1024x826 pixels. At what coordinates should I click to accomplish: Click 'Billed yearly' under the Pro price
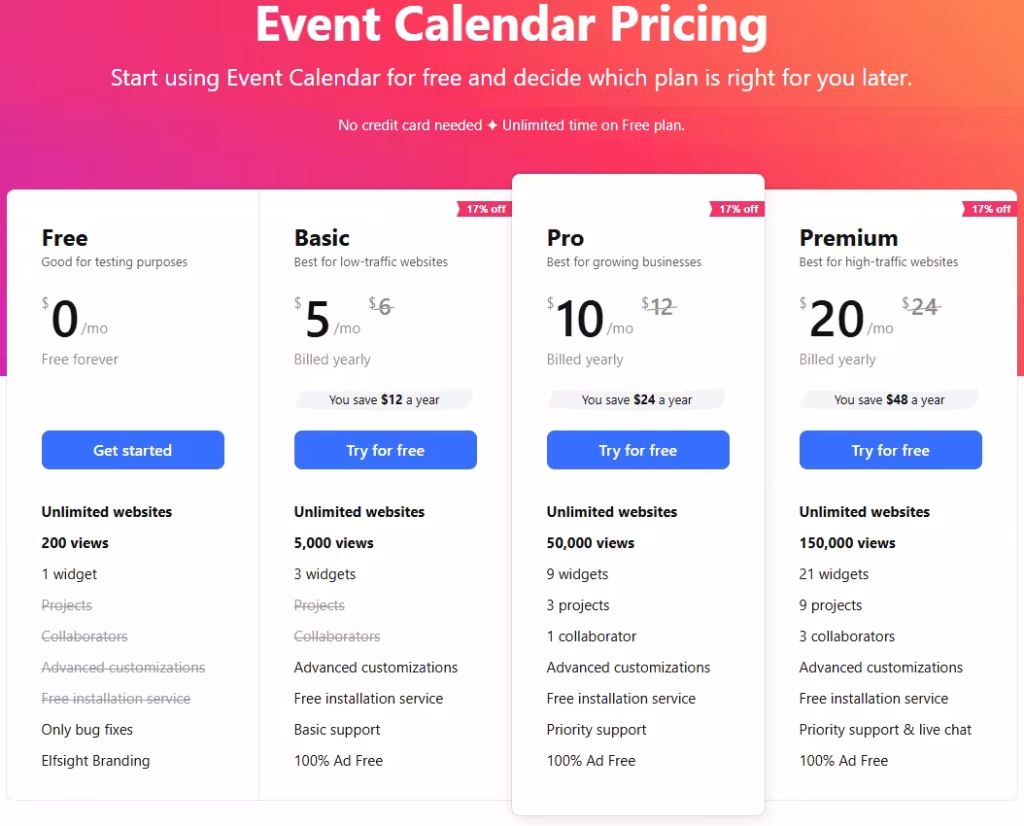coord(584,359)
